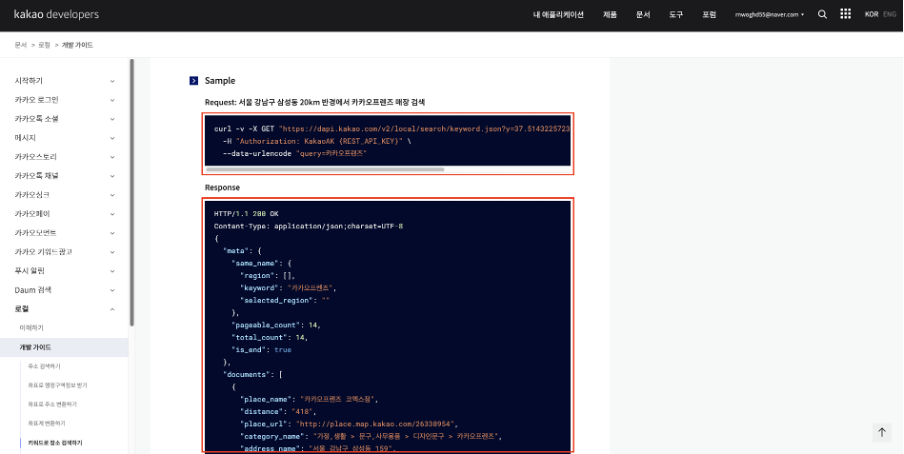Open the 도구 menu
The width and height of the screenshot is (904, 454).
676,15
